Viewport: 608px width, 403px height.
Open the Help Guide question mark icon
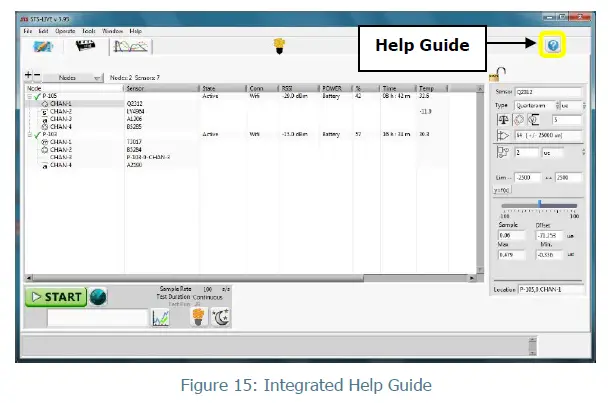pyautogui.click(x=553, y=45)
